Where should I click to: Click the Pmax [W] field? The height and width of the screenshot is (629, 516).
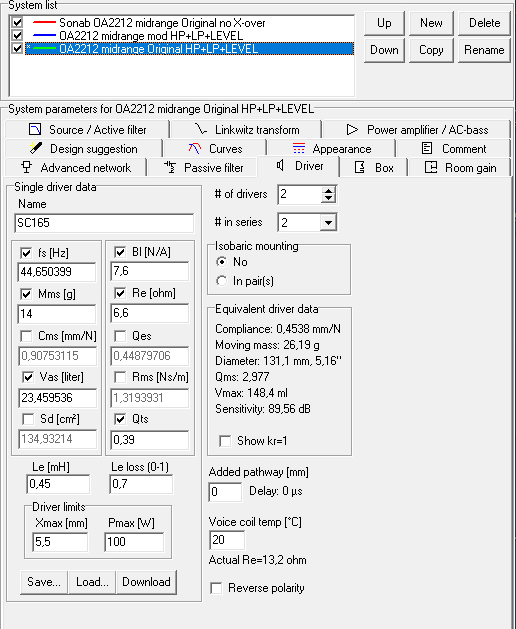[134, 542]
